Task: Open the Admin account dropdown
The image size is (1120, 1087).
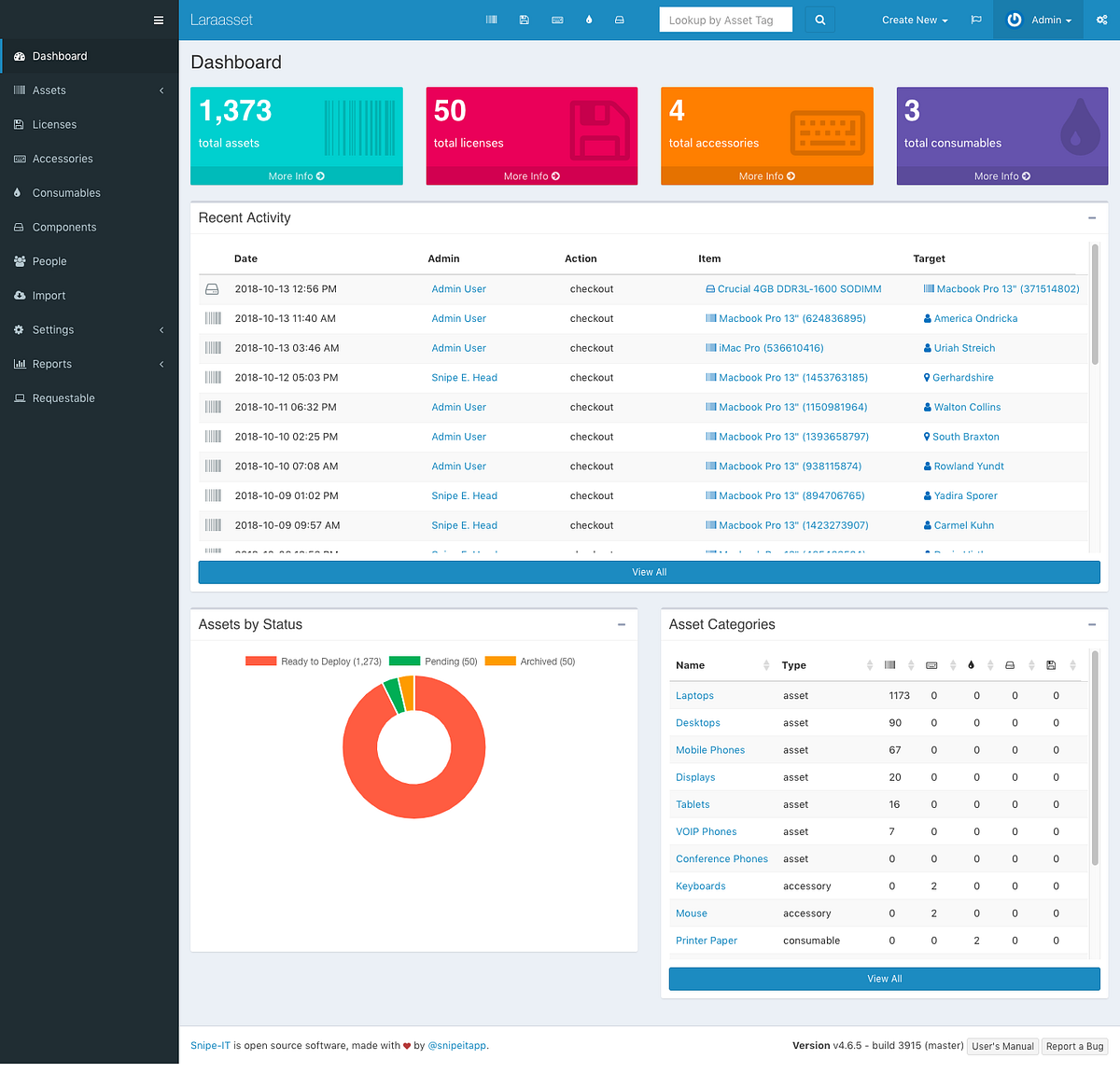Action: 1038,20
